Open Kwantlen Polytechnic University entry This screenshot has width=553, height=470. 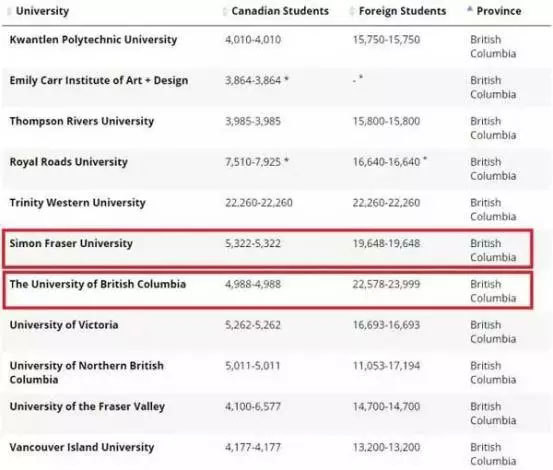[93, 39]
